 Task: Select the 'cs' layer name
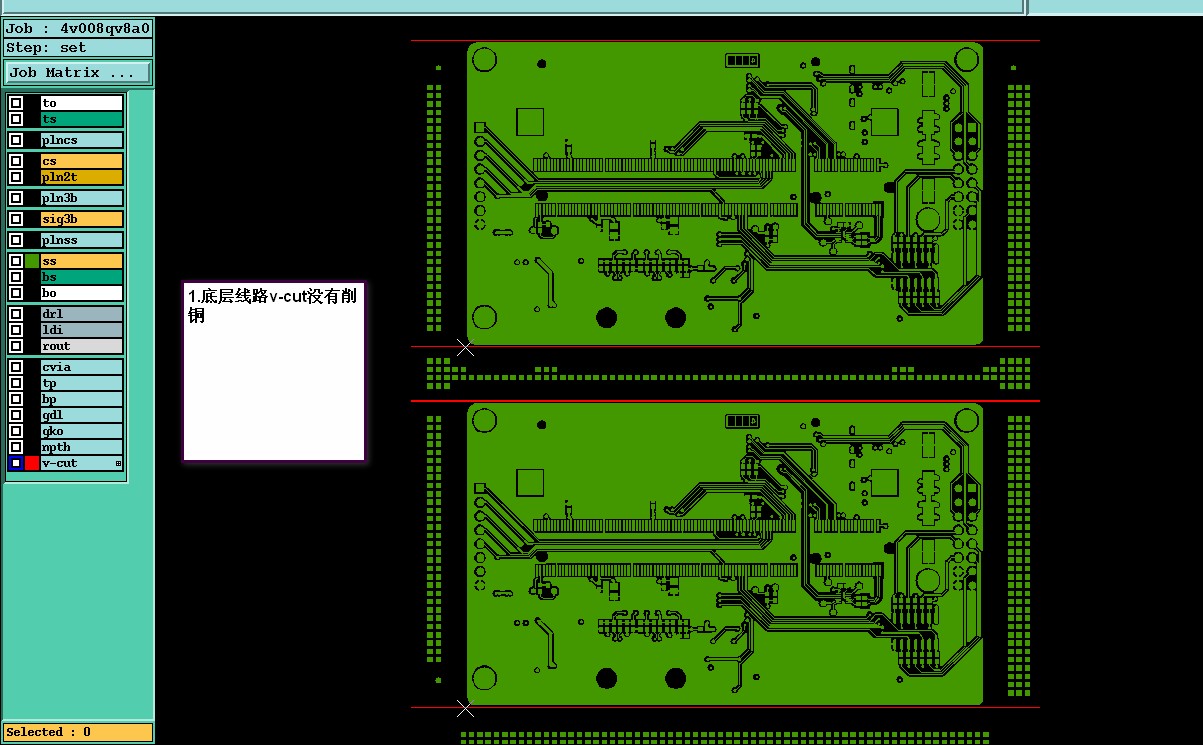tap(82, 161)
